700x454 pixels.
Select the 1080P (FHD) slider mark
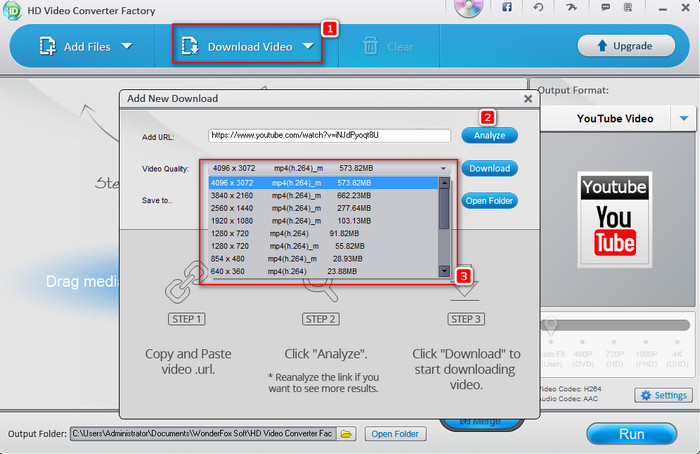(646, 342)
